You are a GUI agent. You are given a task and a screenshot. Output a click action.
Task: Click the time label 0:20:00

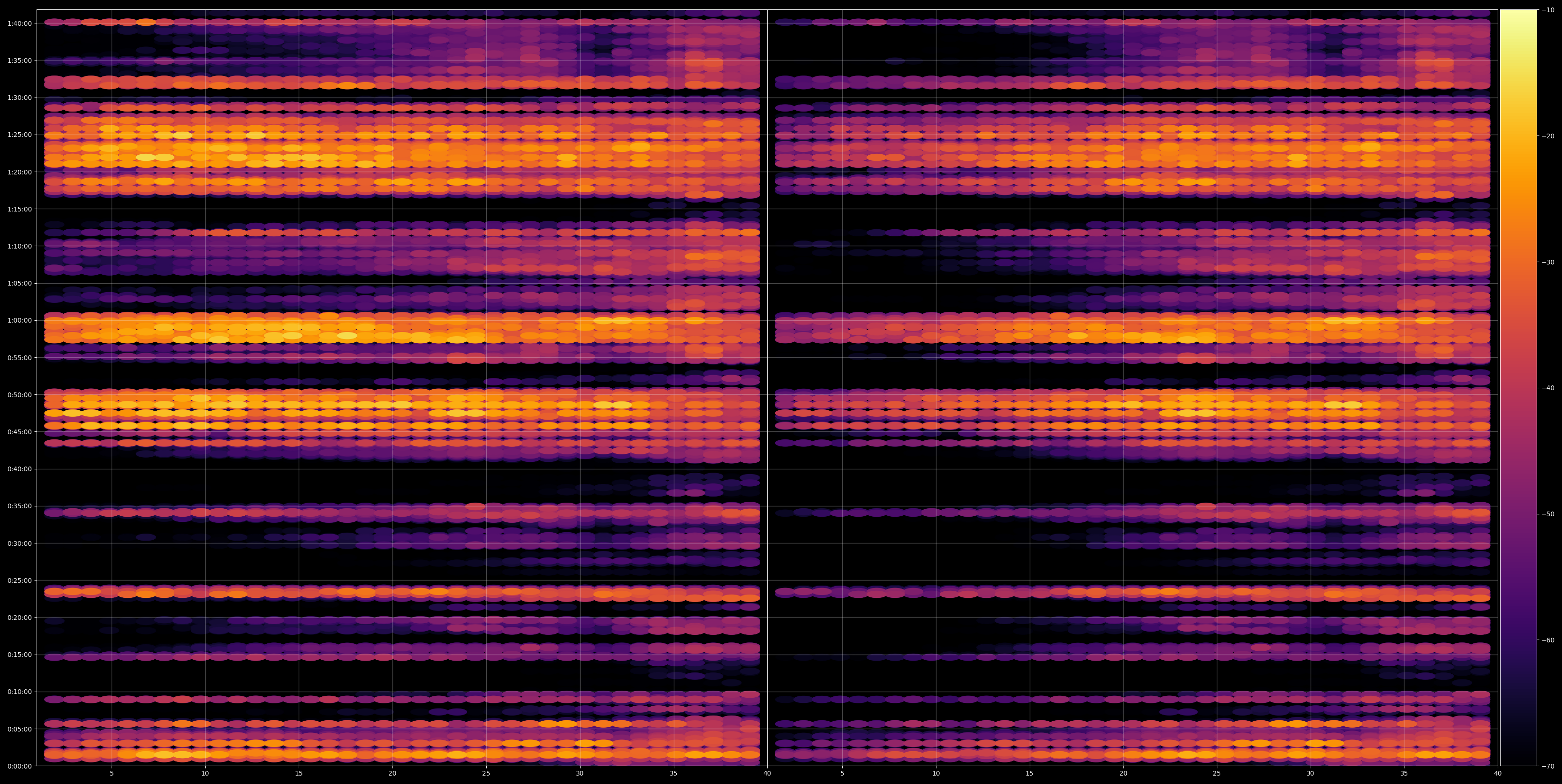(19, 617)
